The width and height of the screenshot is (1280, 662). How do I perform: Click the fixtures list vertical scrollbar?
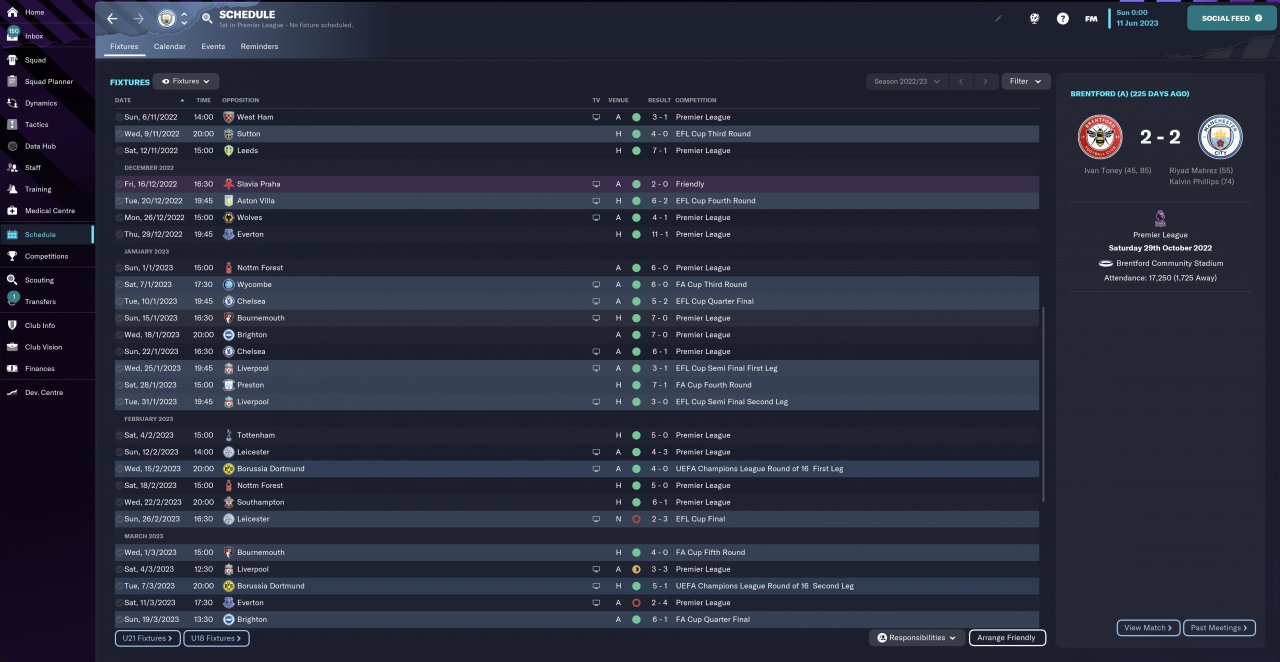[x=1044, y=404]
